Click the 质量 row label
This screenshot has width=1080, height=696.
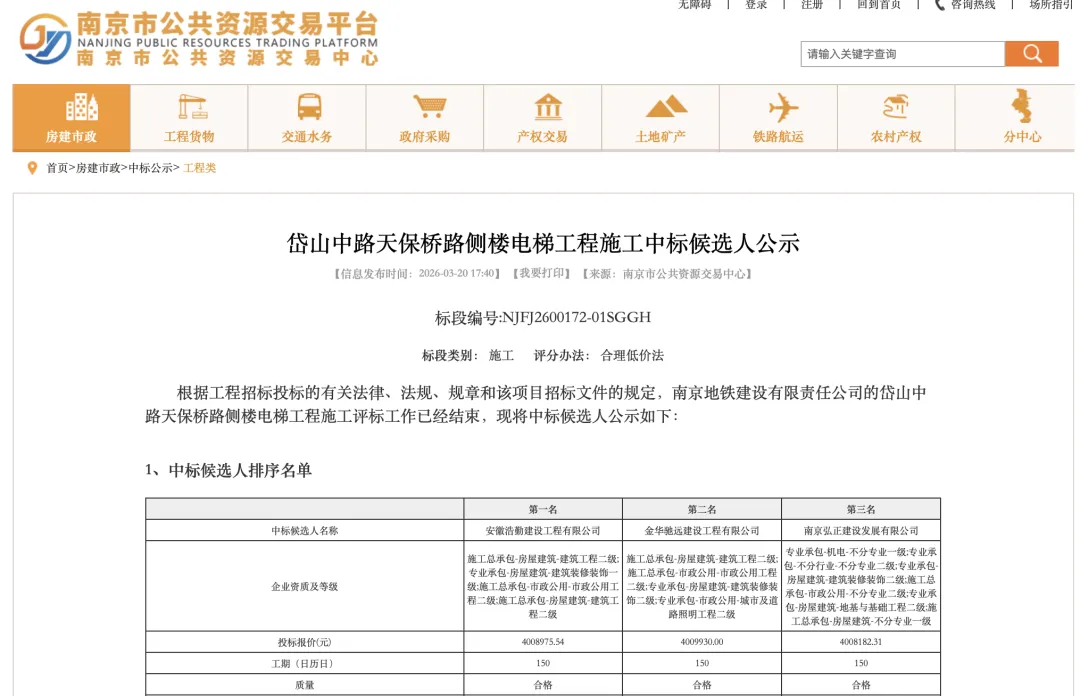(304, 685)
